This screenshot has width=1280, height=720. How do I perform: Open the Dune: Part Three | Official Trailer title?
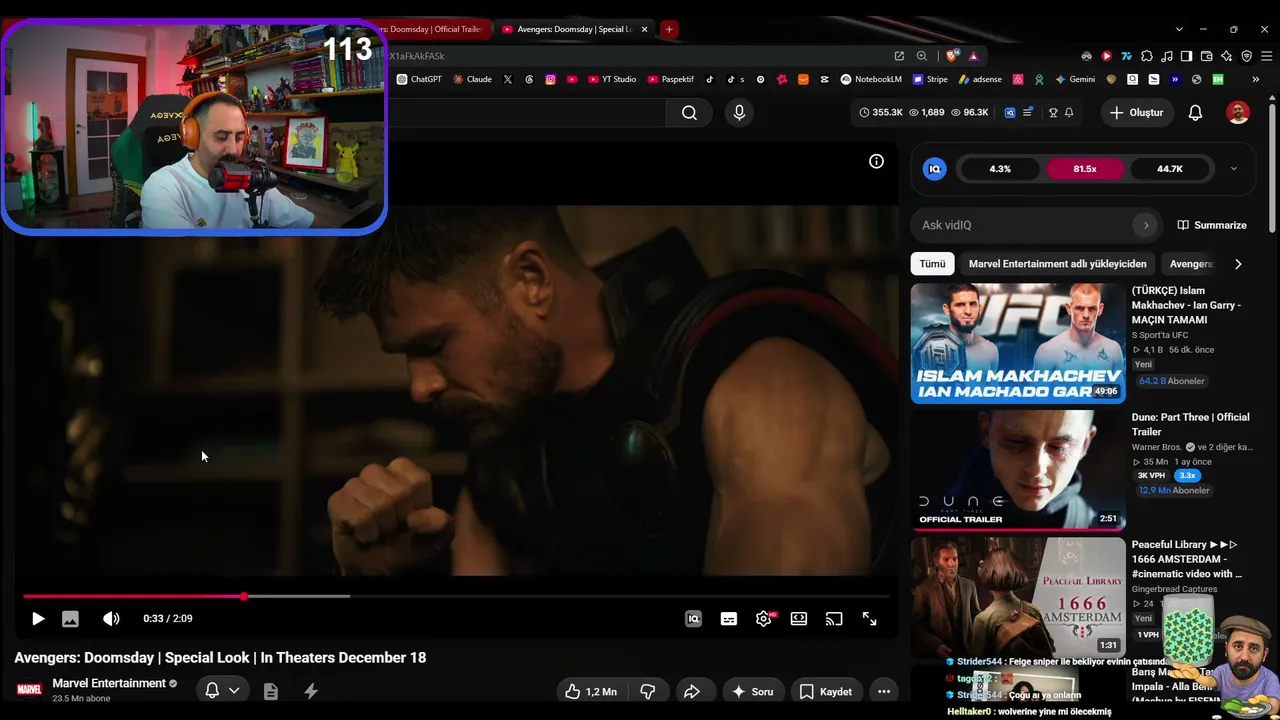pos(1191,424)
